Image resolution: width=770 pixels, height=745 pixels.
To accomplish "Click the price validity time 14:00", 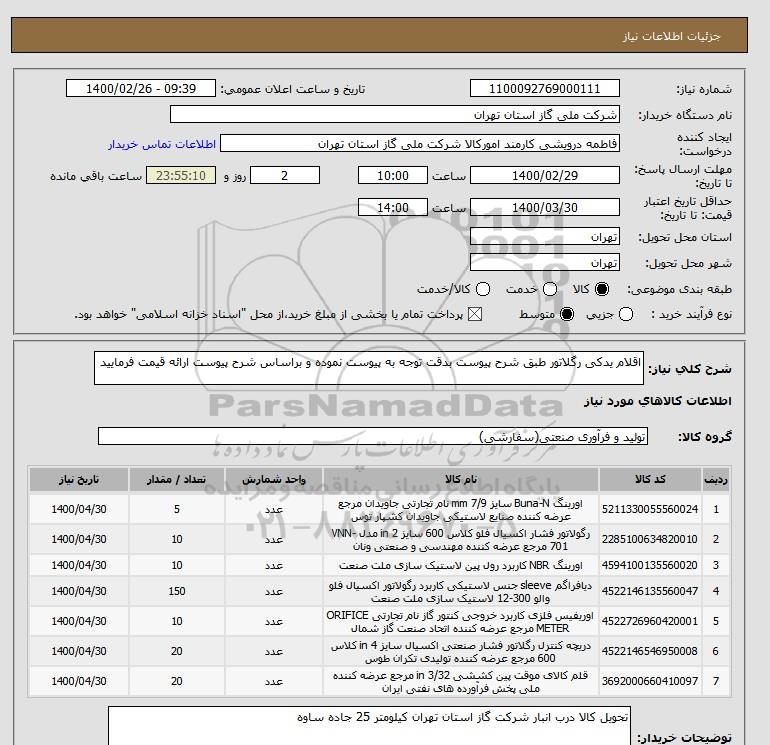I will point(393,207).
